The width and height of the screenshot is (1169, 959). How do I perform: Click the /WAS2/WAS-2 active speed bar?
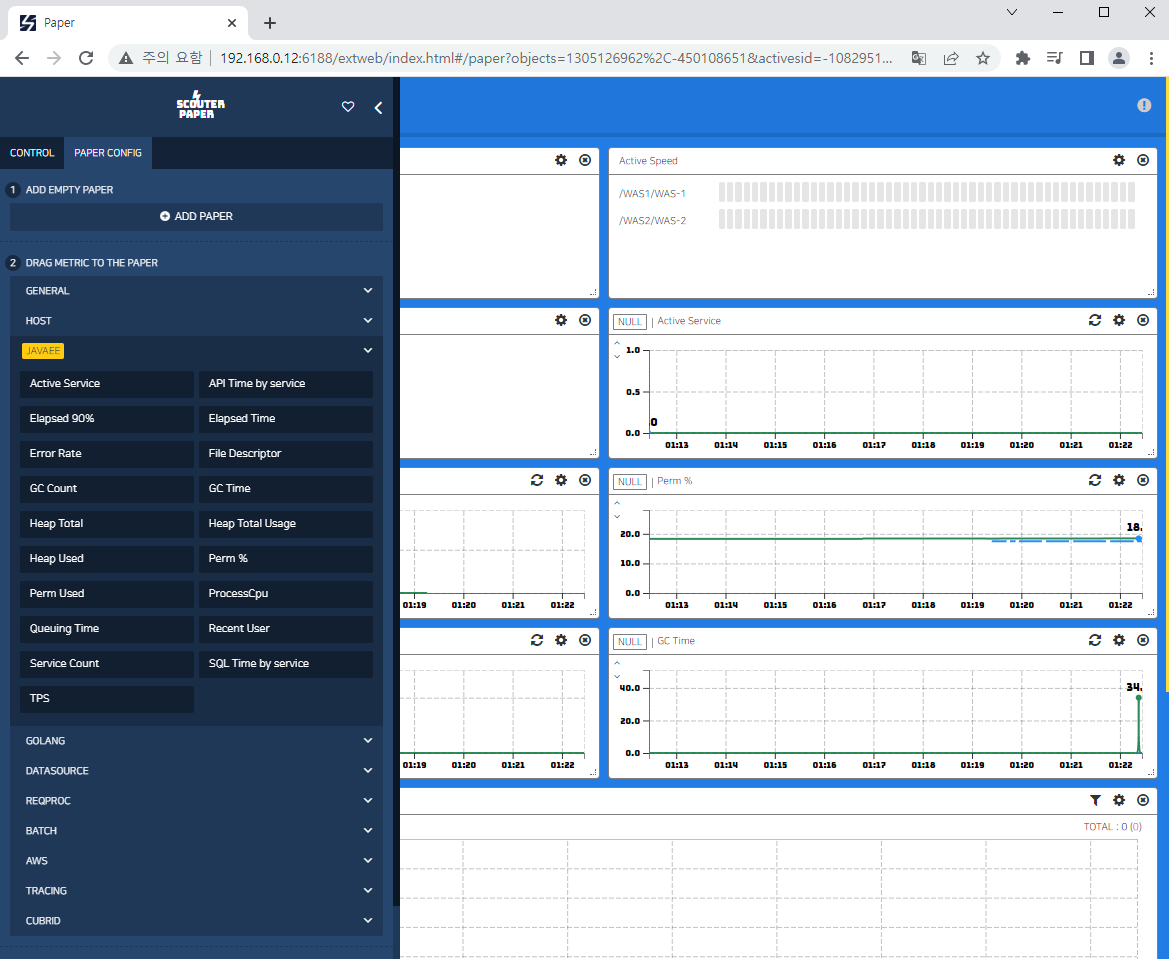[x=927, y=219]
